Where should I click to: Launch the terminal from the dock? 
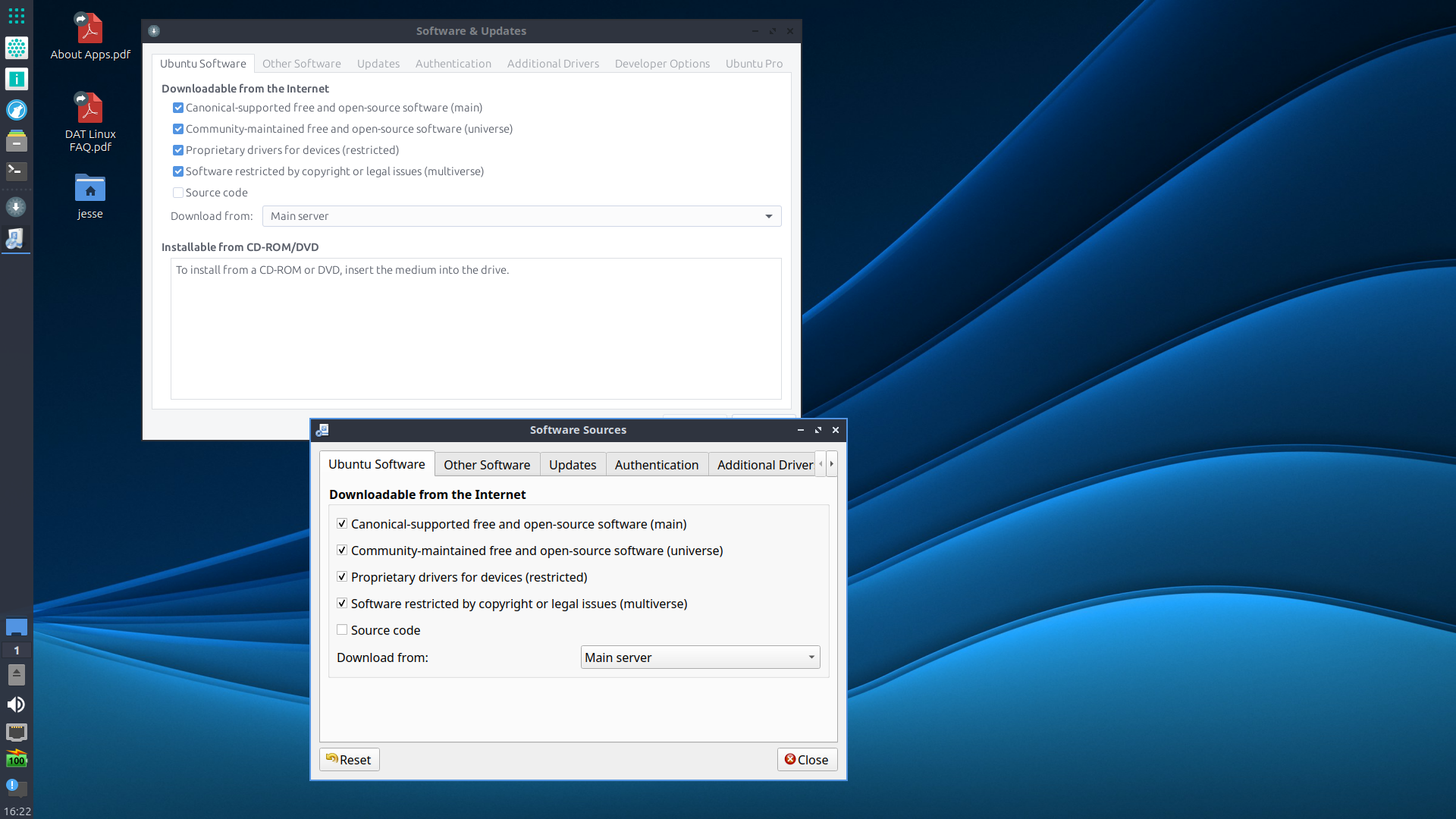[x=16, y=171]
